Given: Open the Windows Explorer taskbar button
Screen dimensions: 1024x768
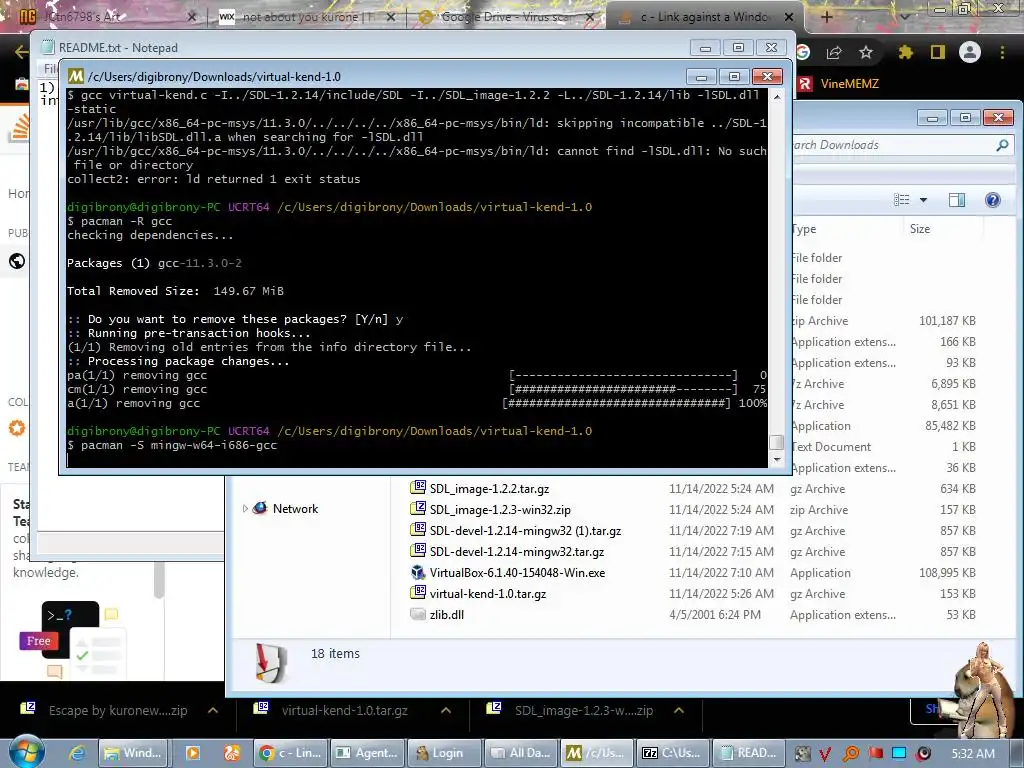Looking at the screenshot, I should pos(133,753).
